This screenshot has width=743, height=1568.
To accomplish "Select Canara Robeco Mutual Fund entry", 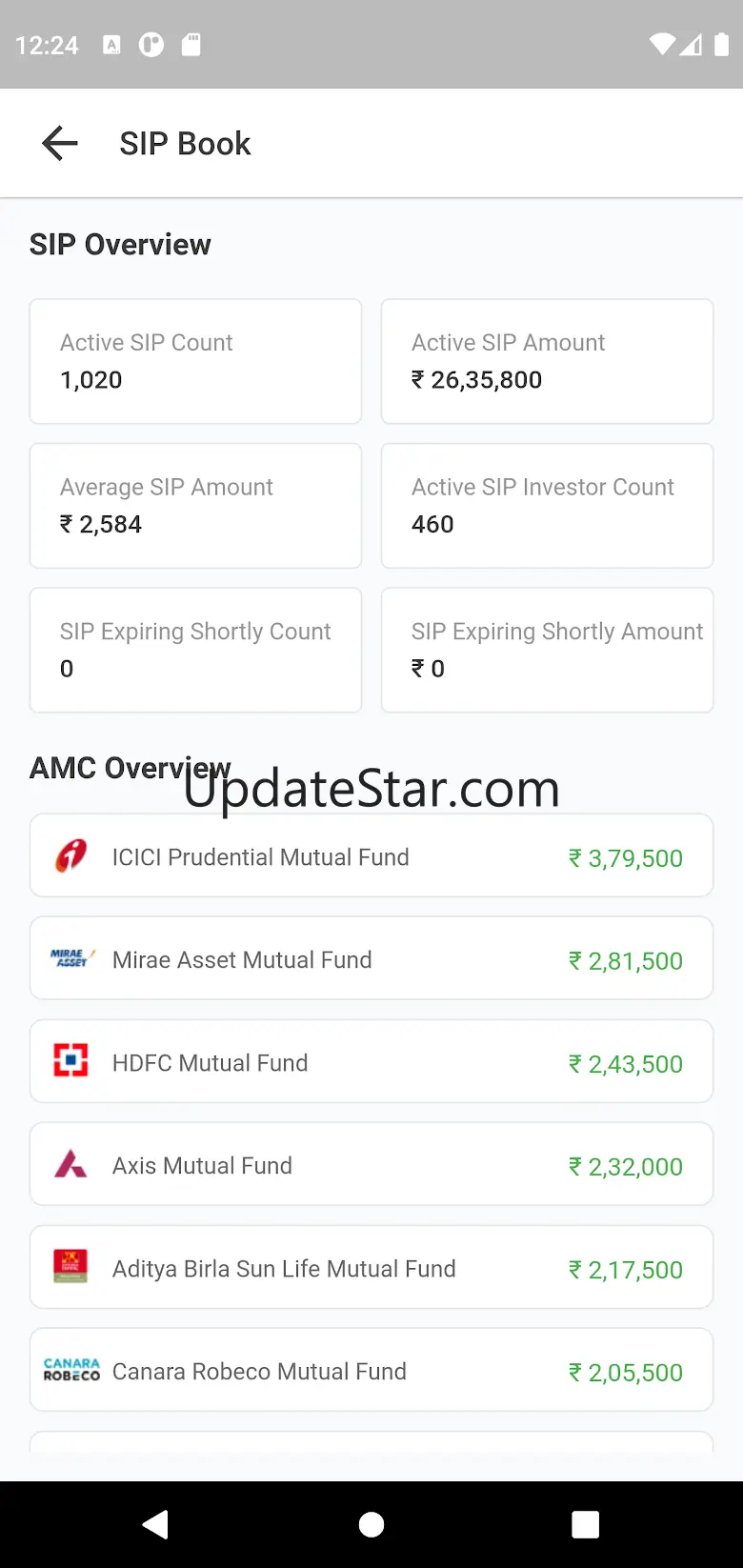I will click(371, 1370).
